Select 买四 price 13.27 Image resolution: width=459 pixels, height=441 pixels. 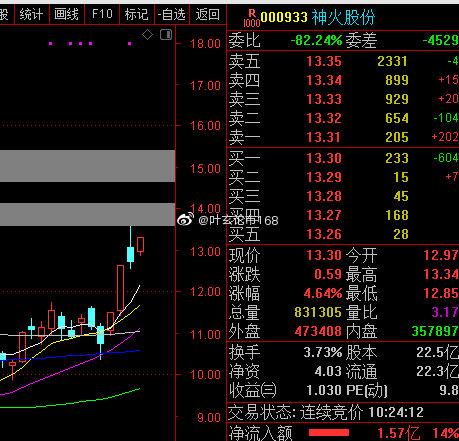[324, 215]
